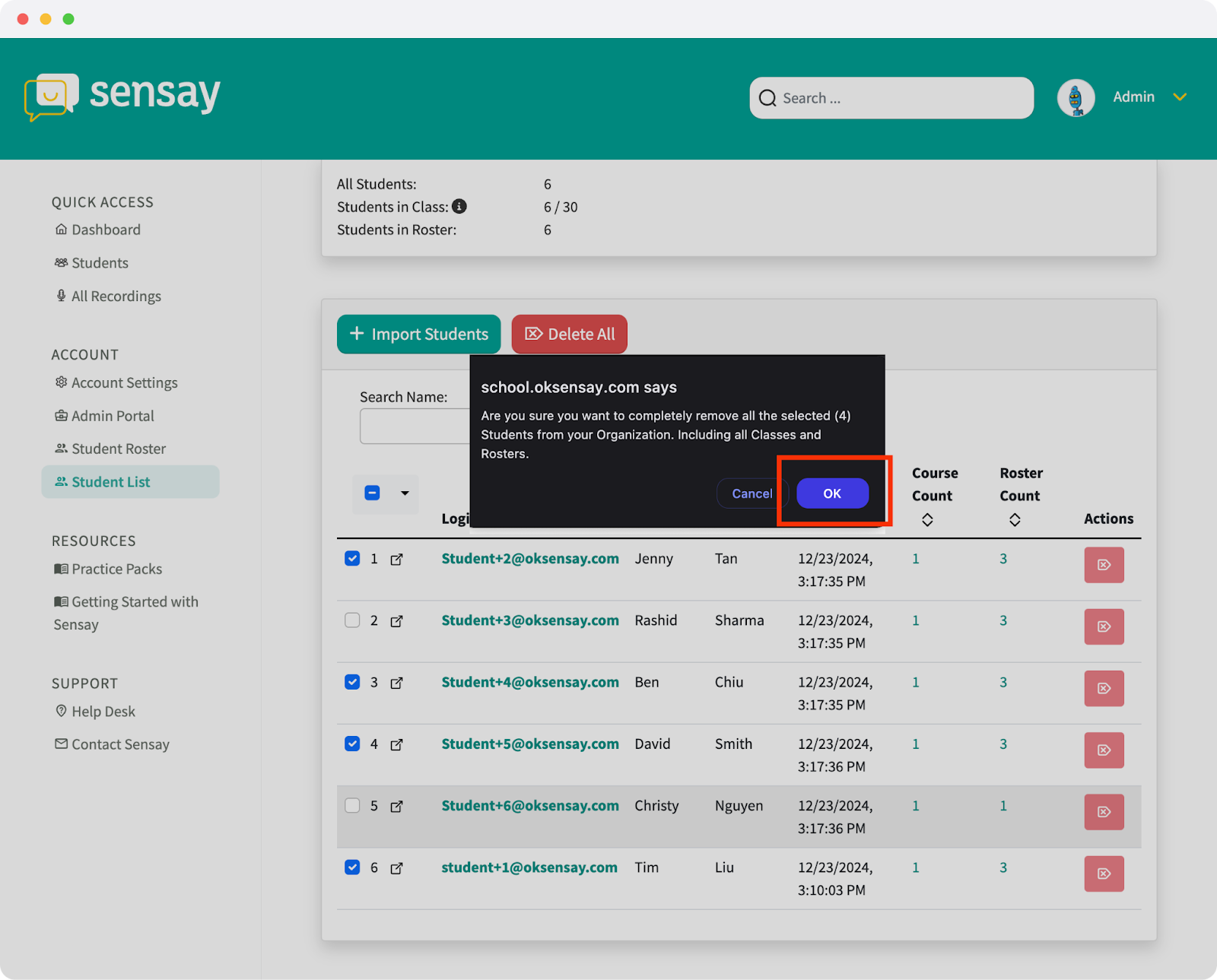Toggle the select-all header checkbox
Screen dimensions: 1217x980
point(372,493)
